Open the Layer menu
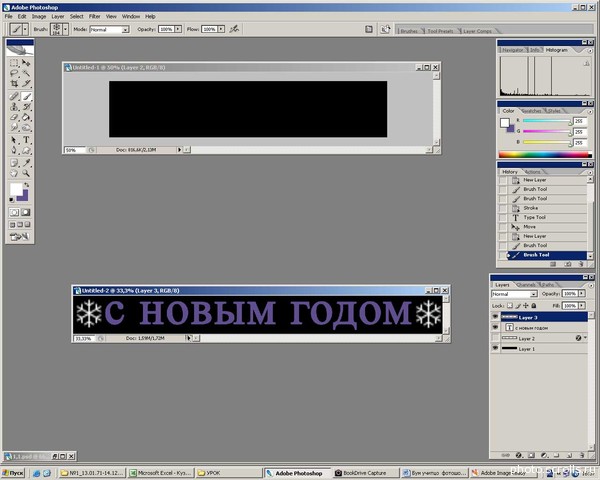Image resolution: width=600 pixels, height=480 pixels. coord(58,16)
